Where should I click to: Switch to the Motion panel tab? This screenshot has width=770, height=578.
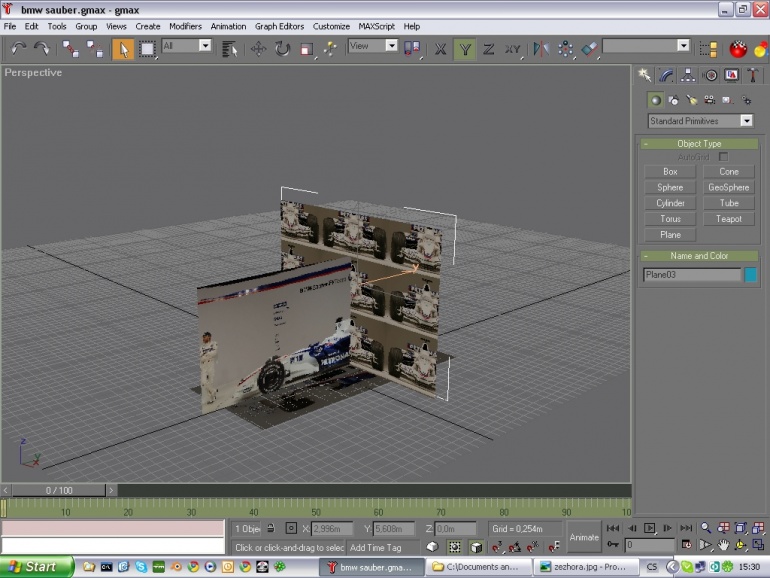tap(710, 75)
